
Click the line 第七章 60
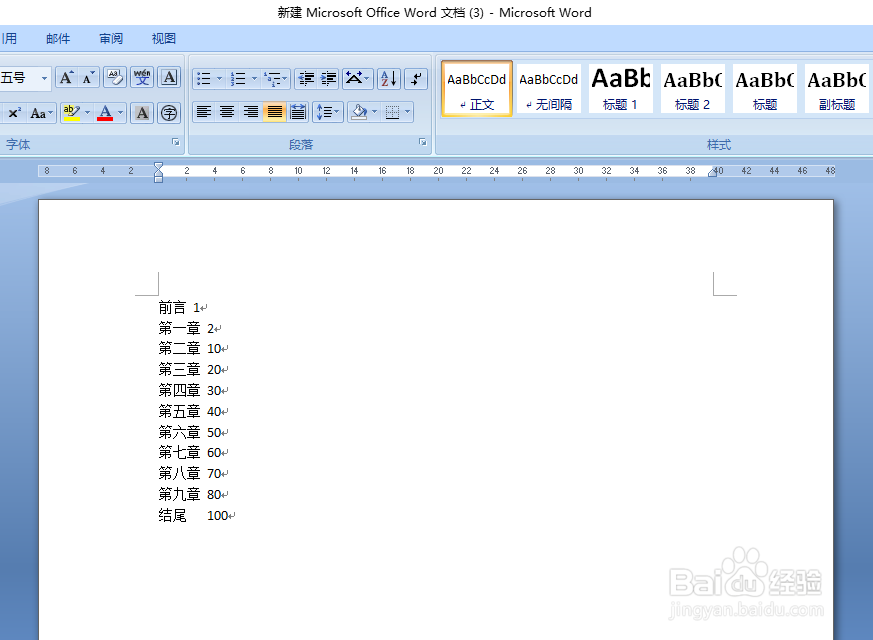coord(193,453)
